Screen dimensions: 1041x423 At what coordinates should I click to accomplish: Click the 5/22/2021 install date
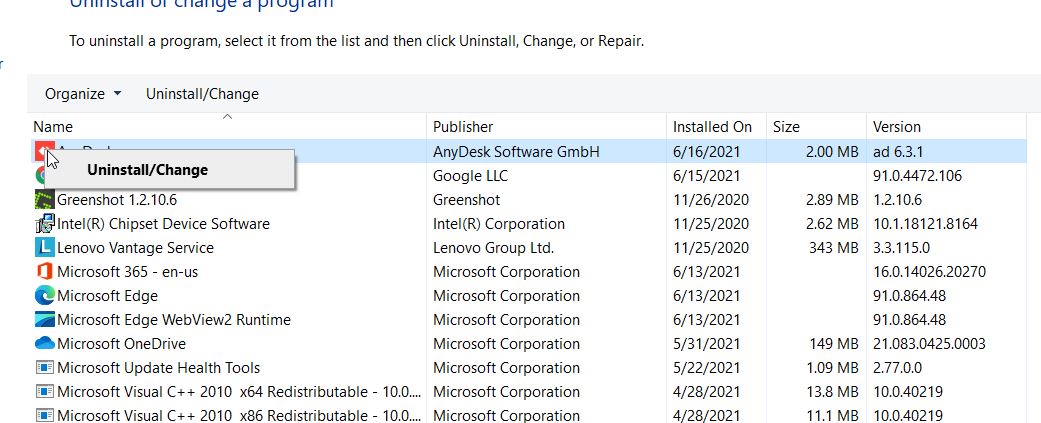[706, 367]
